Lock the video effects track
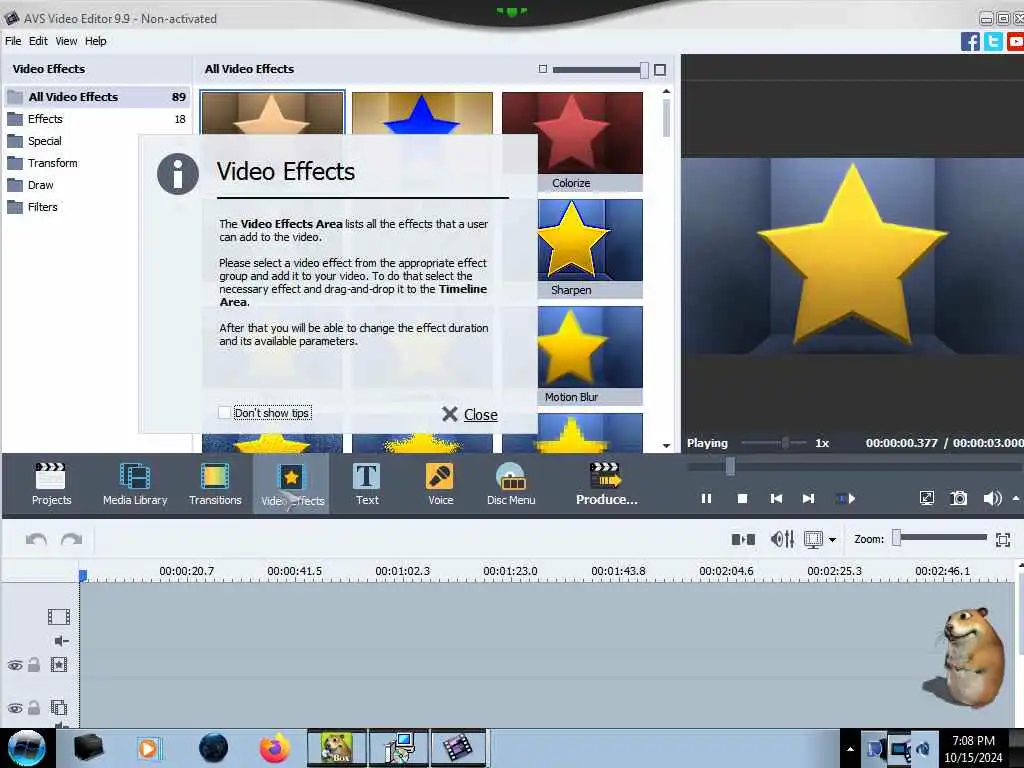Viewport: 1024px width, 768px height. point(34,665)
